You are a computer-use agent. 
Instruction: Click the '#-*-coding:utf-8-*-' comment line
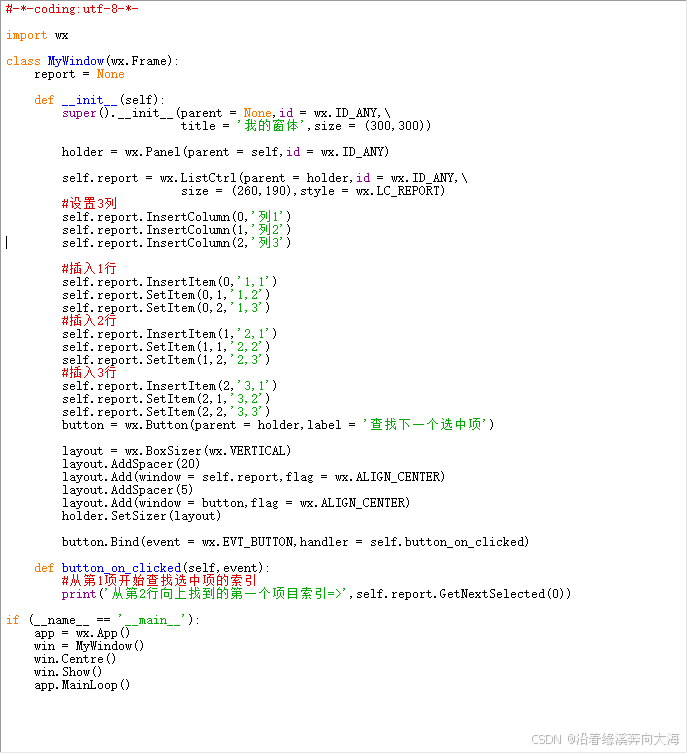tap(72, 9)
